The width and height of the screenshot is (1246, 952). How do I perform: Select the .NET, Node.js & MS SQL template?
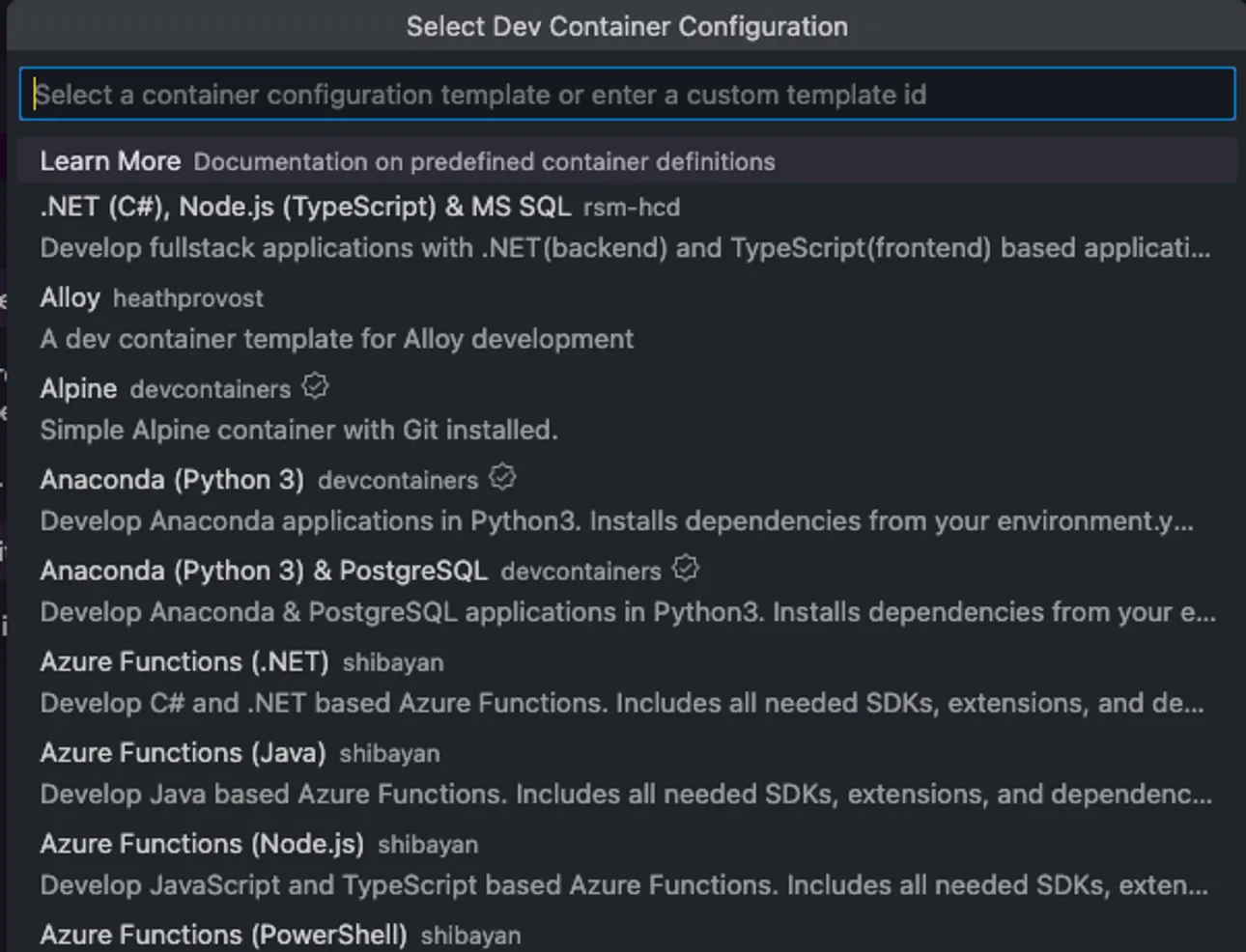[x=305, y=207]
